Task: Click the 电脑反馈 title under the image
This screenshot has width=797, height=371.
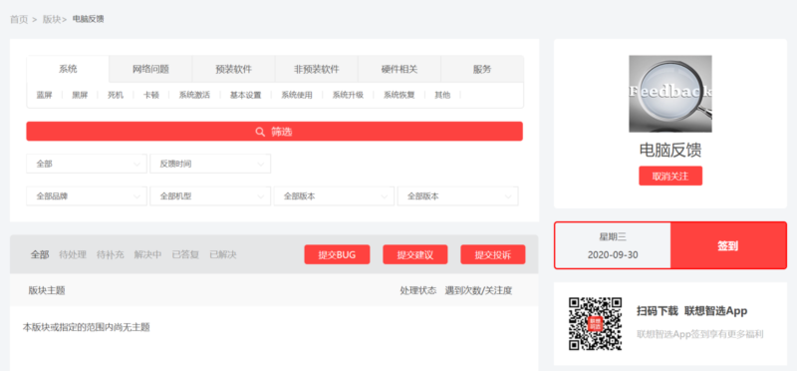Action: click(670, 150)
